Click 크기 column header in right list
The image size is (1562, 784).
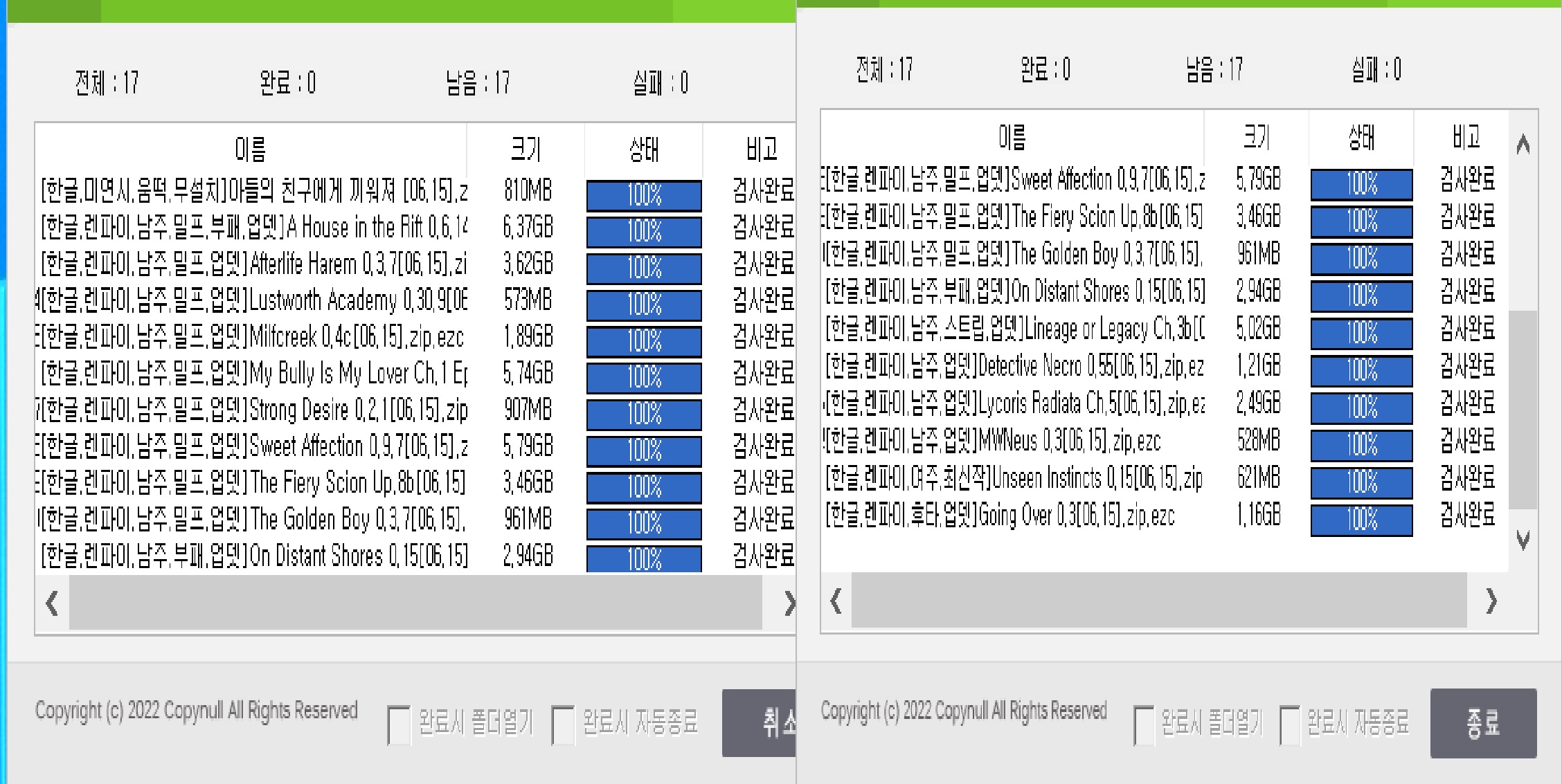tap(1257, 137)
